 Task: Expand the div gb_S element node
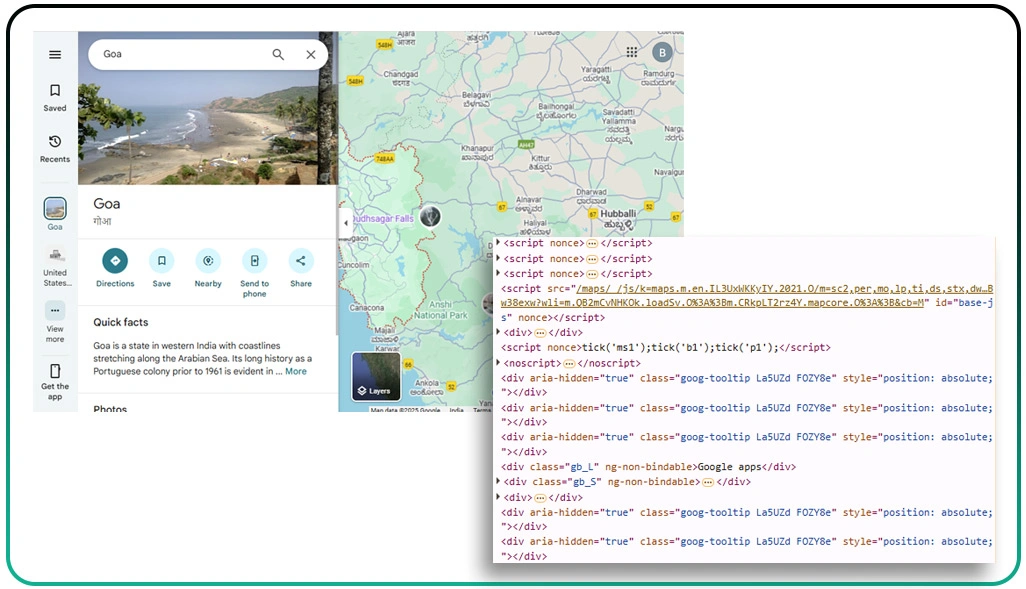(x=499, y=482)
